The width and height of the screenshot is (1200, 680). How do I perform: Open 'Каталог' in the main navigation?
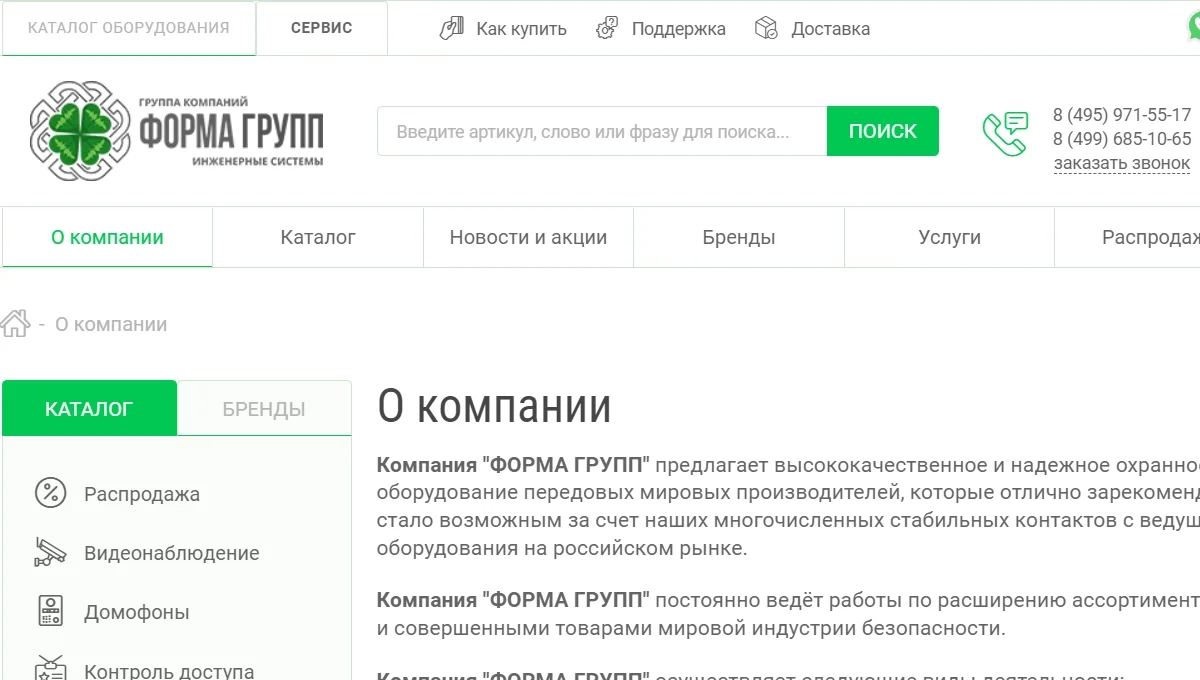coord(318,237)
